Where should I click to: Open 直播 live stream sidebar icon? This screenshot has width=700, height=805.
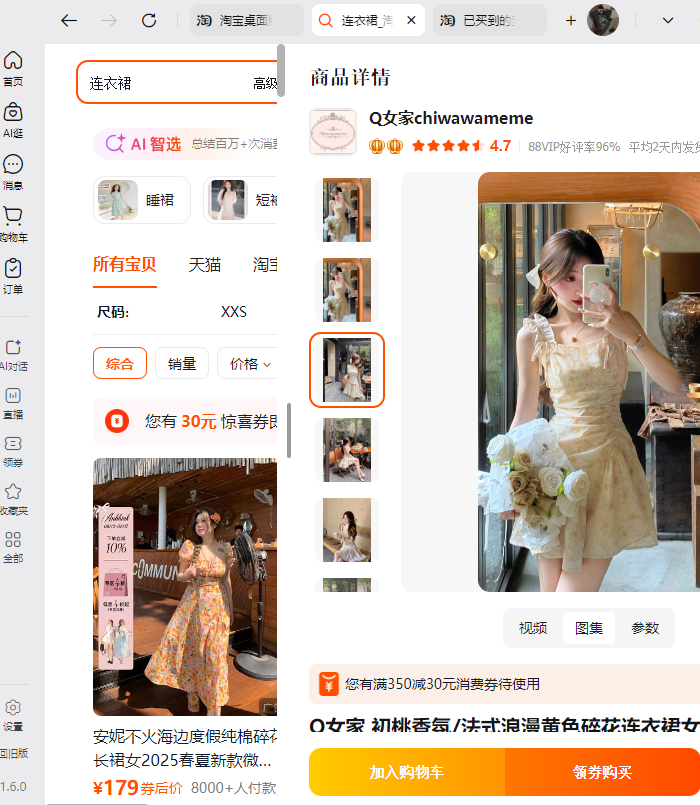13,402
